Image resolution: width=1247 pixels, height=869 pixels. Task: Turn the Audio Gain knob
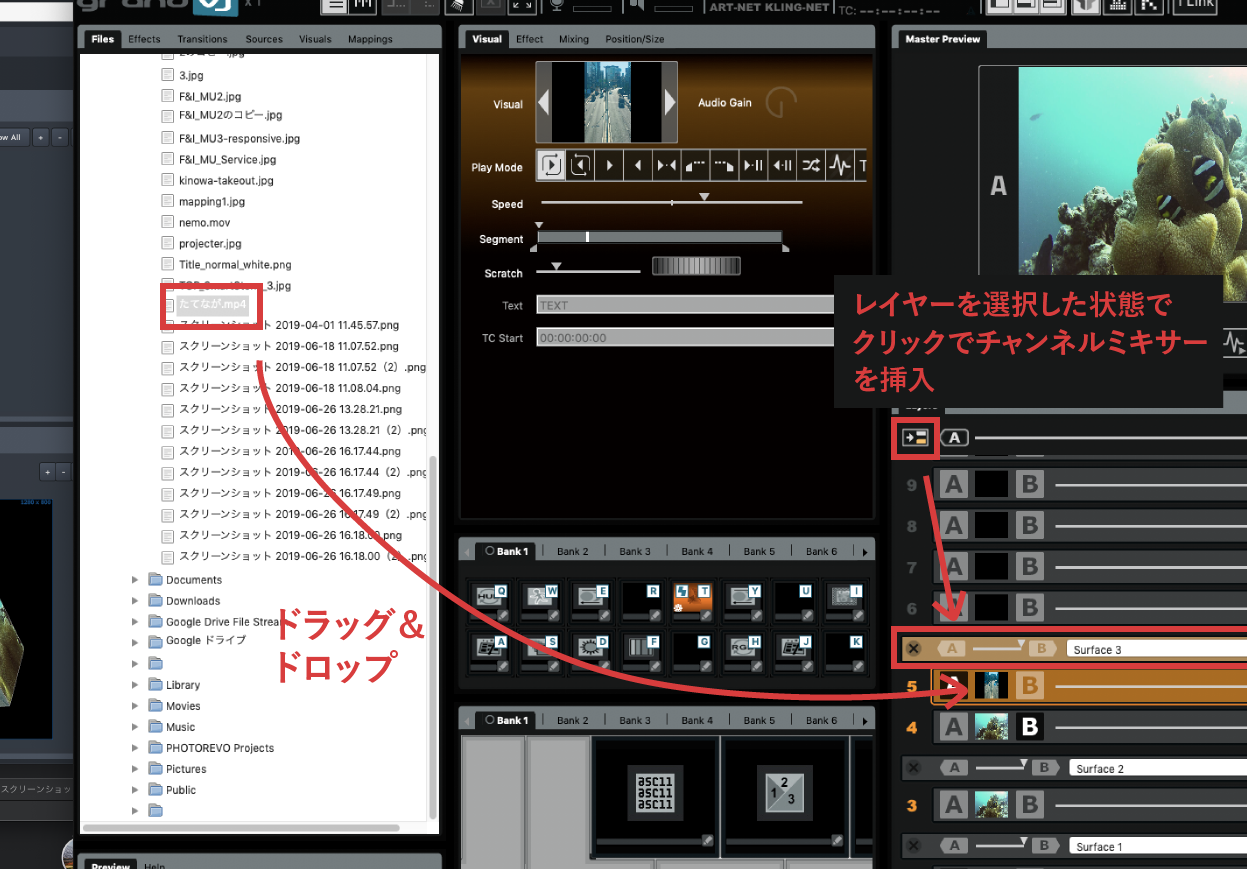(x=781, y=103)
